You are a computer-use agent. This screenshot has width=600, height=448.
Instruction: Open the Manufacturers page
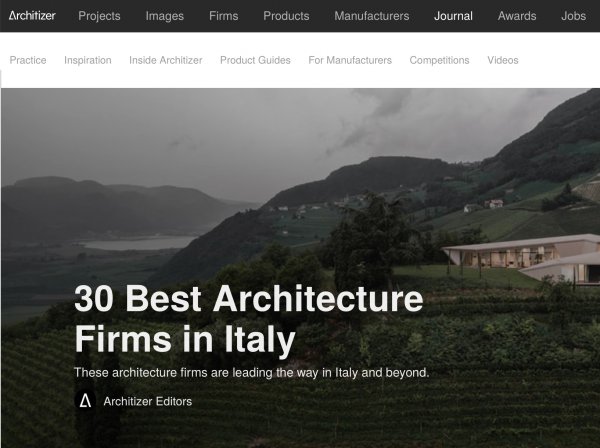tap(372, 16)
